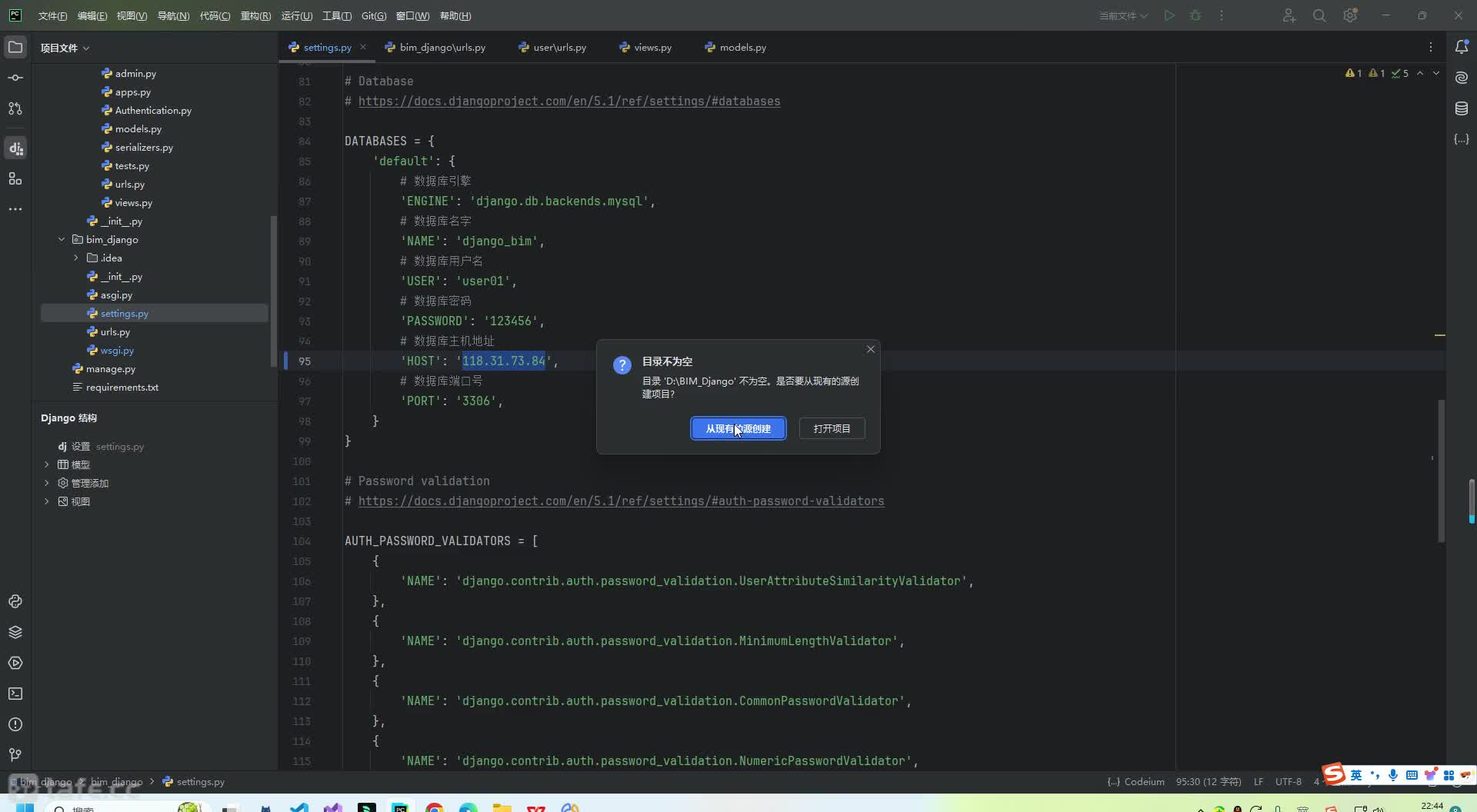Expand the .idea folder

coord(76,258)
